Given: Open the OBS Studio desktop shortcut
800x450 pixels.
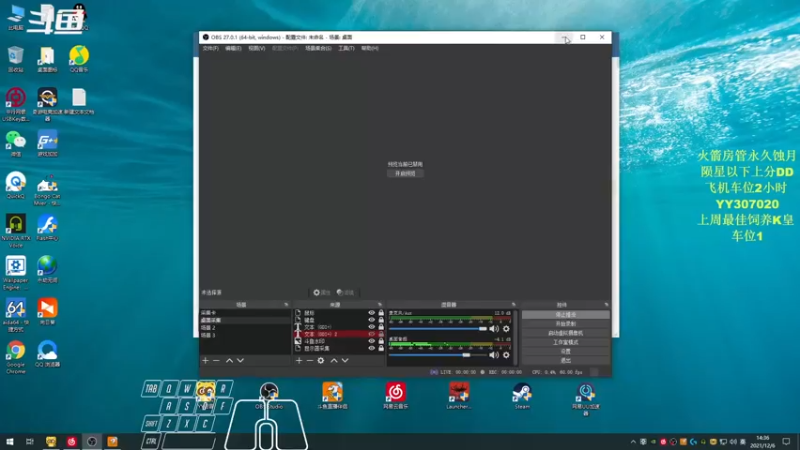Looking at the screenshot, I should pos(269,396).
